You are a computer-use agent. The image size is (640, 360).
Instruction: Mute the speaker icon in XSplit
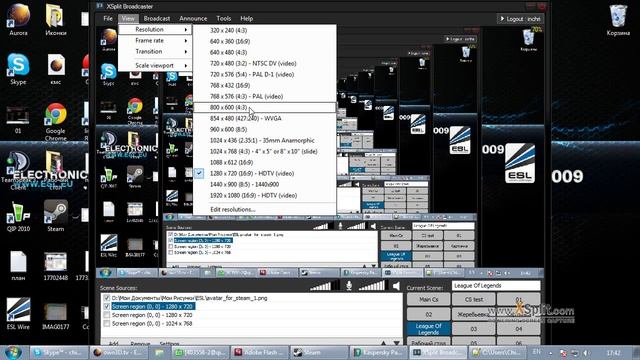point(396,286)
